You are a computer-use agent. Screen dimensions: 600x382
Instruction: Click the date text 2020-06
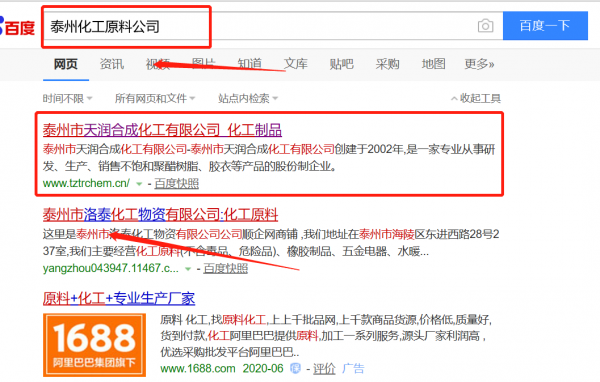(263, 369)
